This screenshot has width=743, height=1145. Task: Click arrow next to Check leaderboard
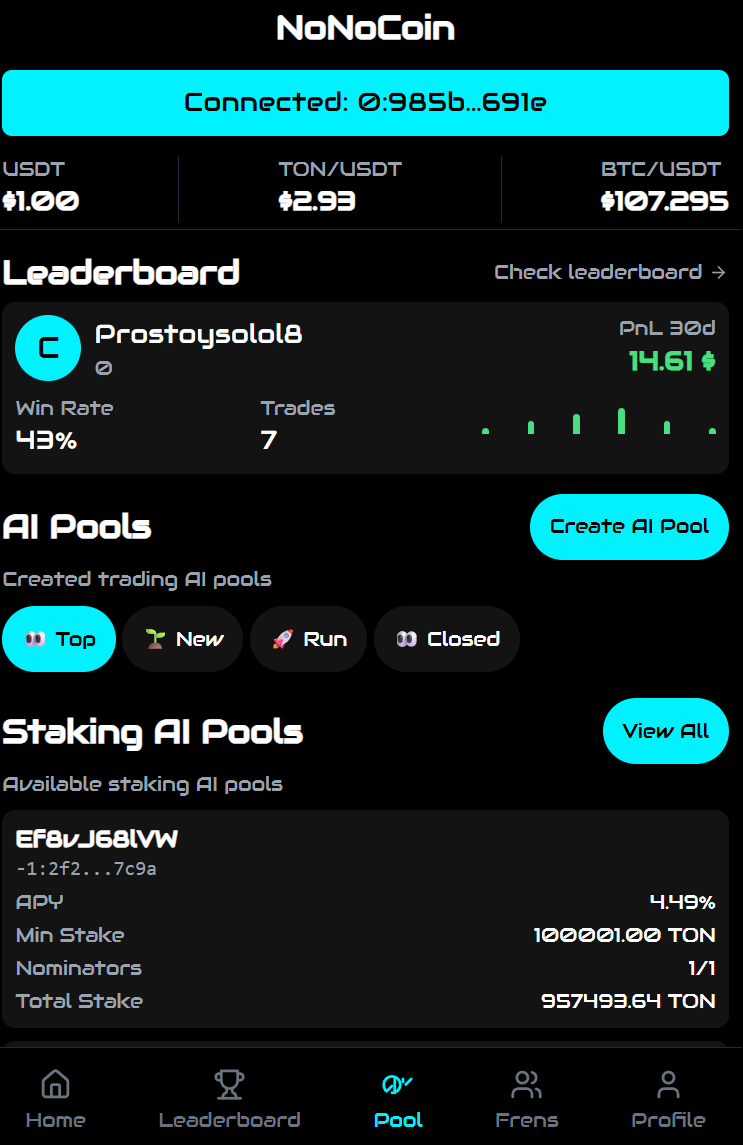tap(719, 272)
